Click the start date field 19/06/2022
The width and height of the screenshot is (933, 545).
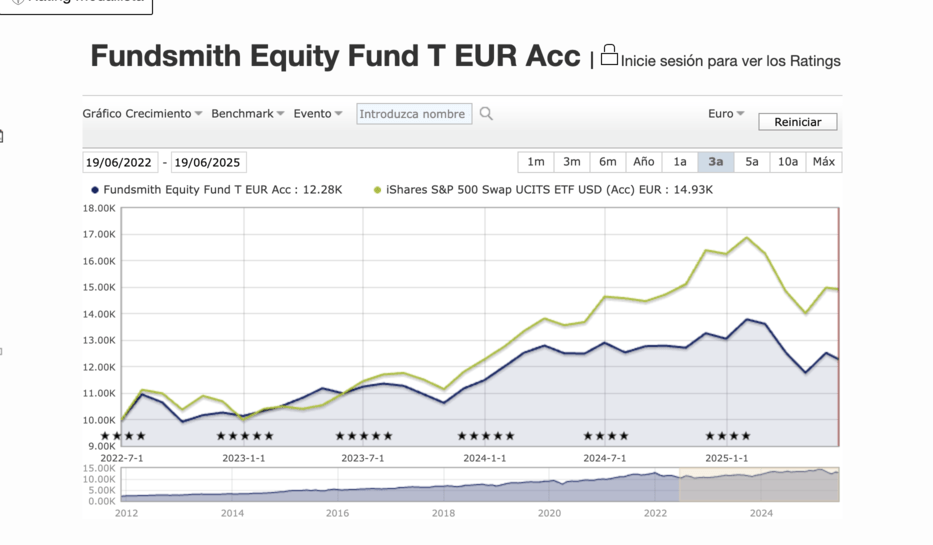point(120,162)
